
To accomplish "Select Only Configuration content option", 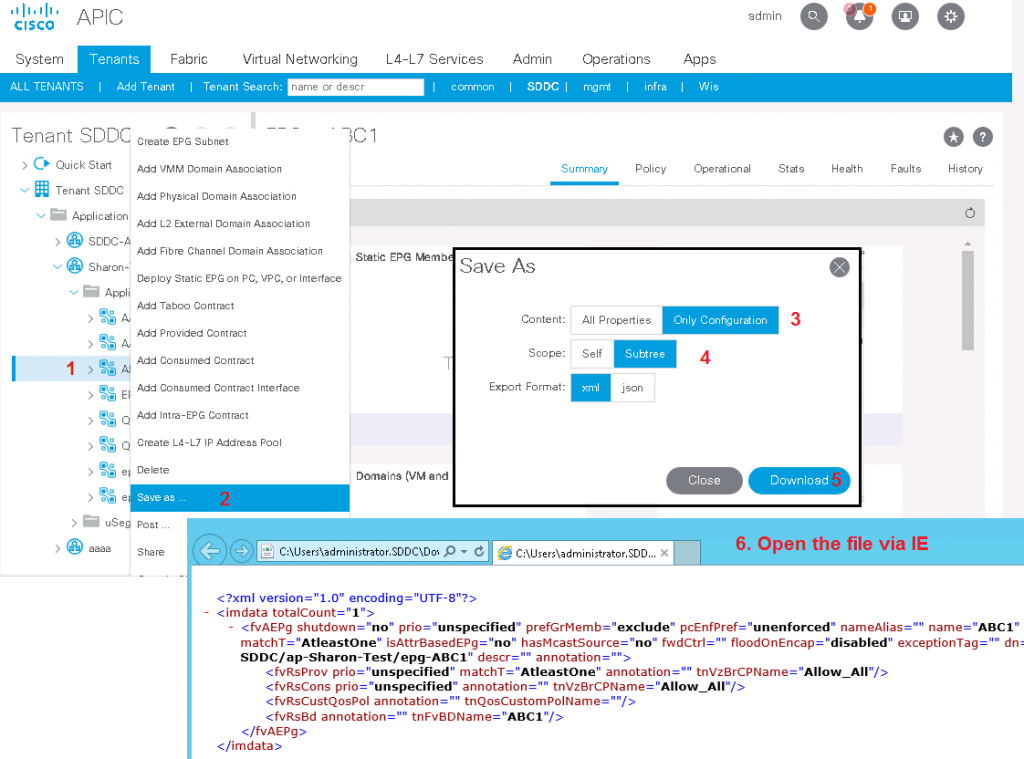I will click(x=720, y=320).
